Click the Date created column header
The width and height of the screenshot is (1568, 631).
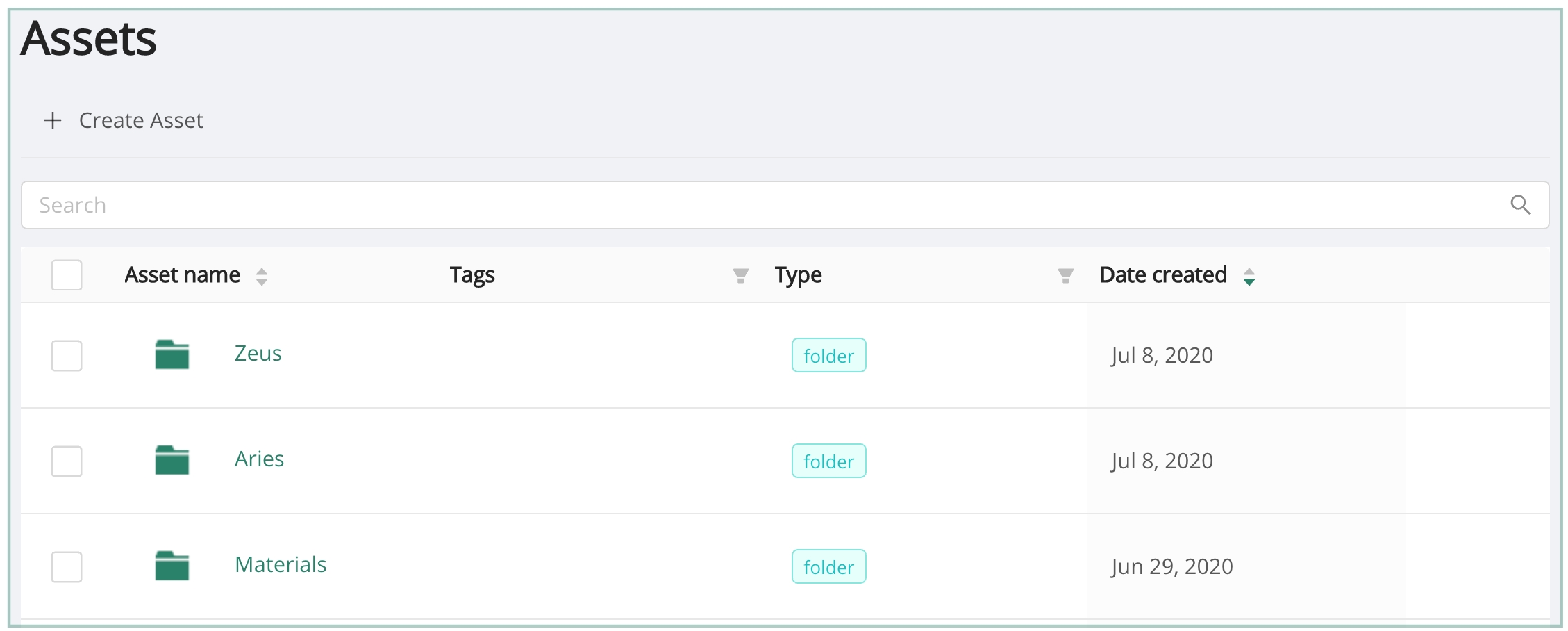(x=1163, y=275)
